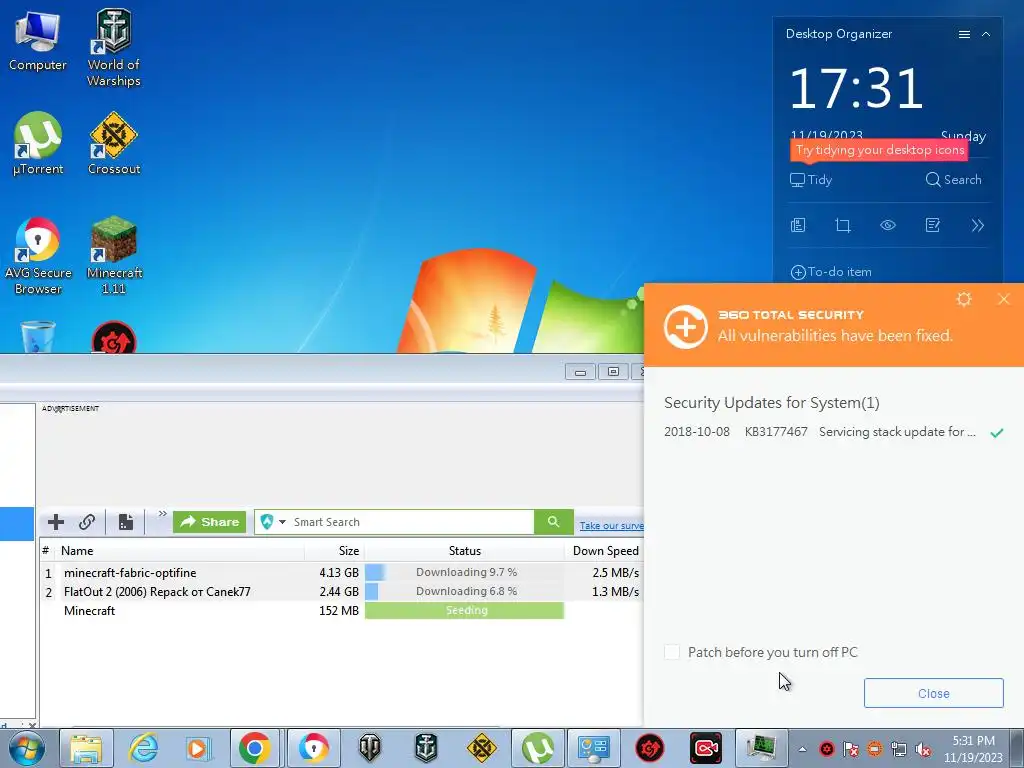Image resolution: width=1024 pixels, height=768 pixels.
Task: Open 360 Total Security popup settings gear
Action: pos(964,299)
